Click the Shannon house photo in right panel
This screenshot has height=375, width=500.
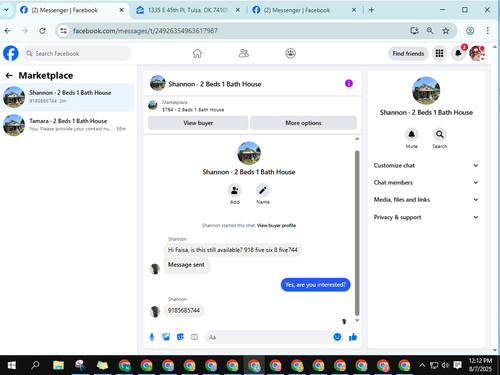tap(426, 91)
